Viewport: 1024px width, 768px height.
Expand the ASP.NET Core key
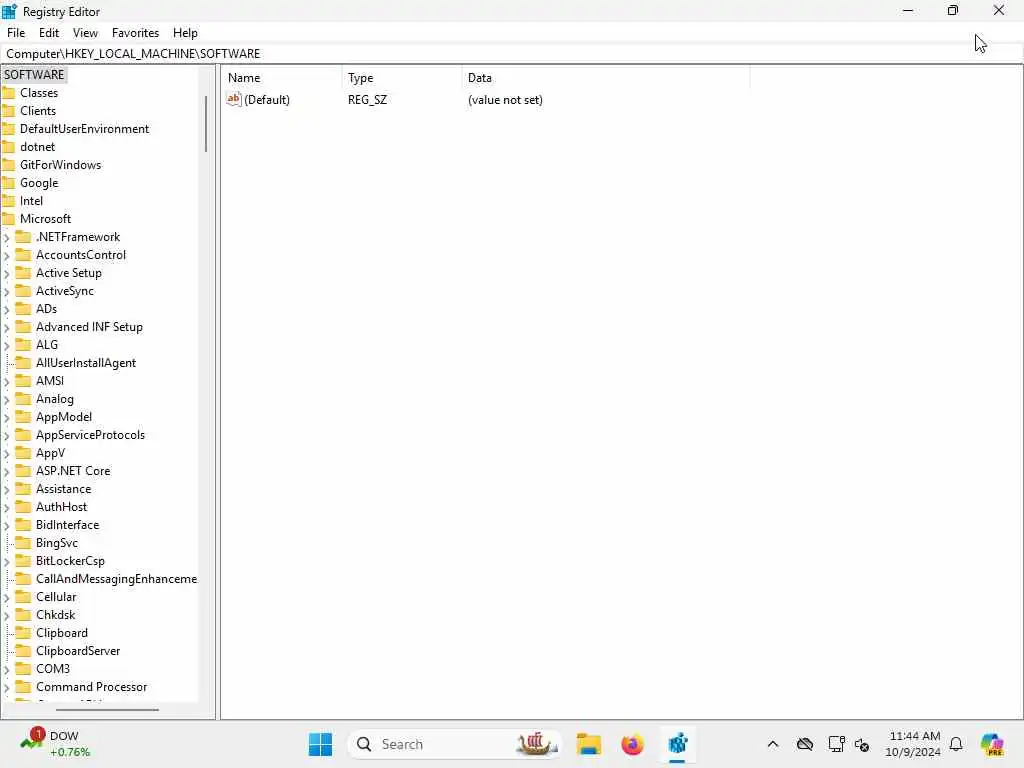[x=7, y=472]
